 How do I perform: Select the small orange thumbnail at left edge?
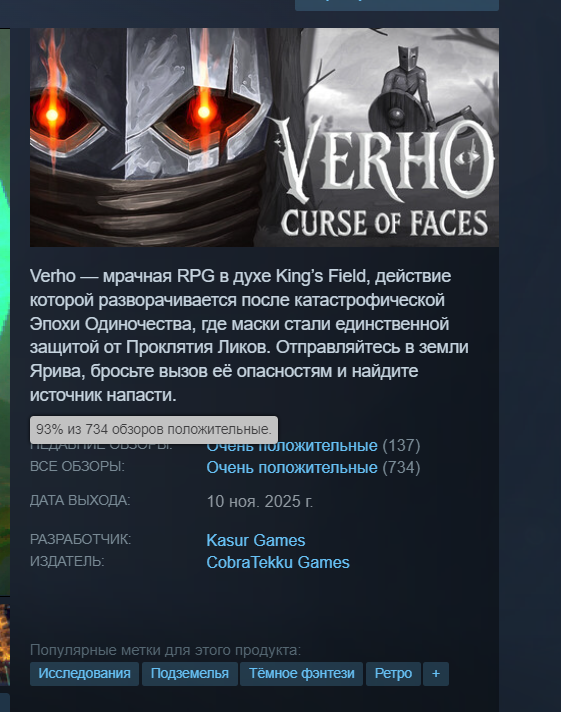pos(5,645)
